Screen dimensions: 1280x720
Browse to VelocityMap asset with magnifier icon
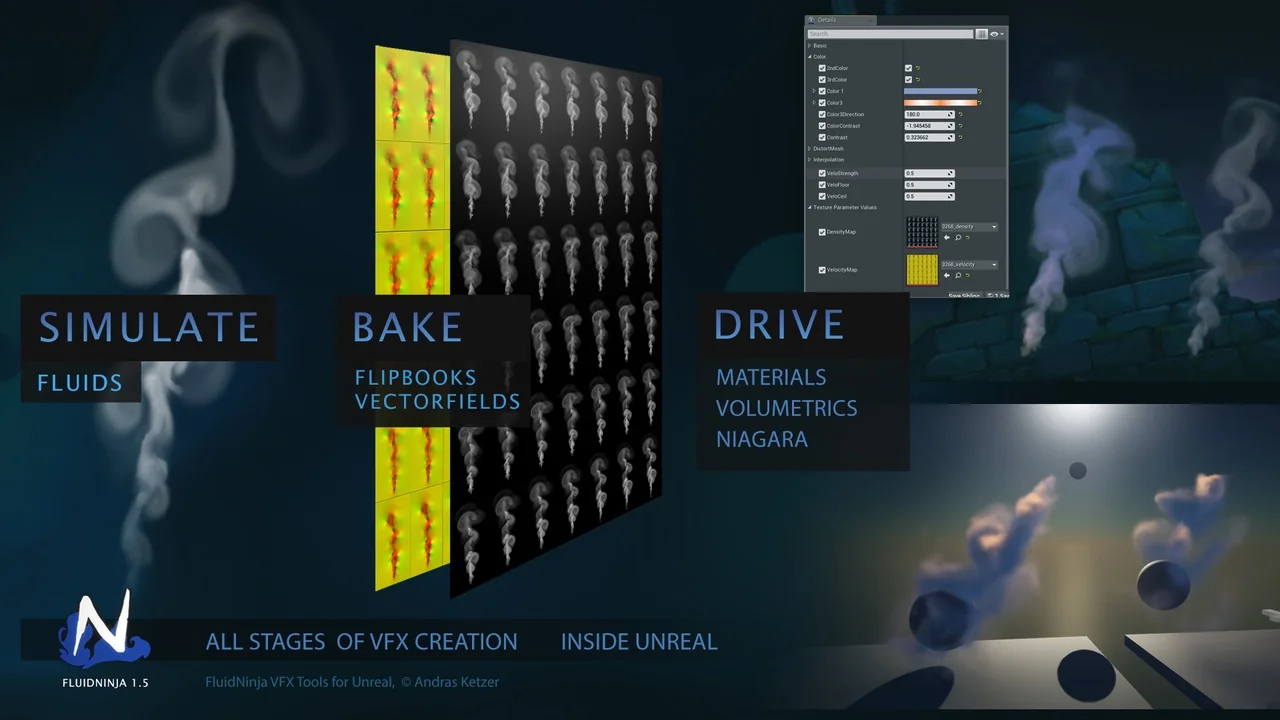click(958, 276)
